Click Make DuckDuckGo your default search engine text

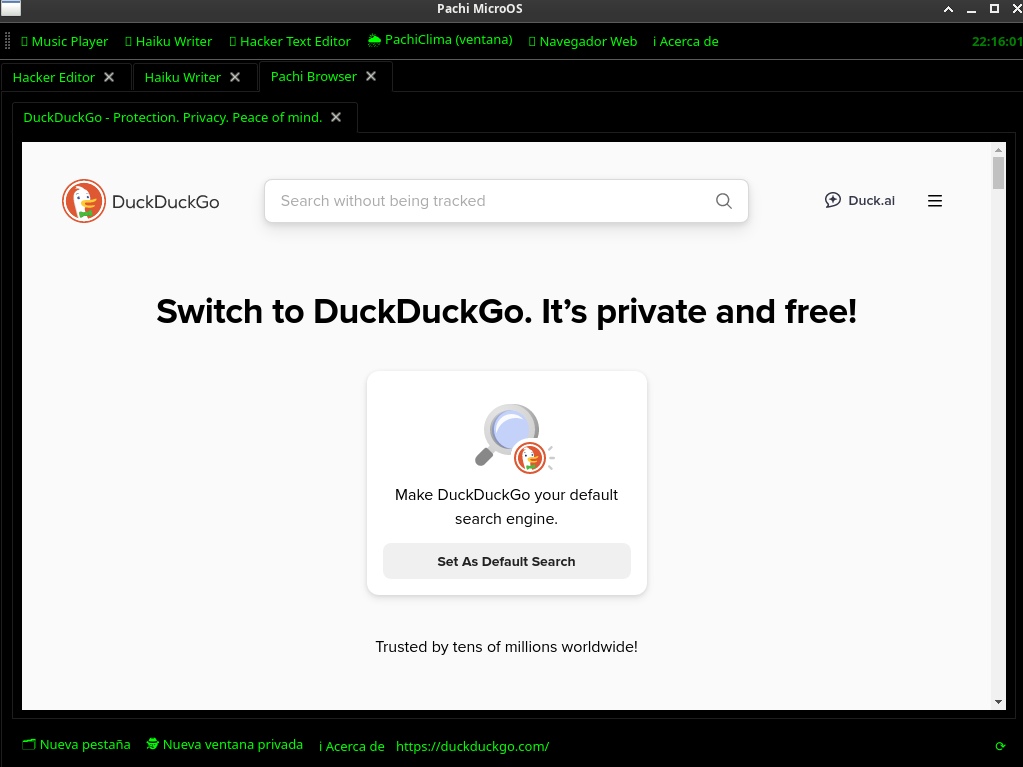(x=506, y=507)
